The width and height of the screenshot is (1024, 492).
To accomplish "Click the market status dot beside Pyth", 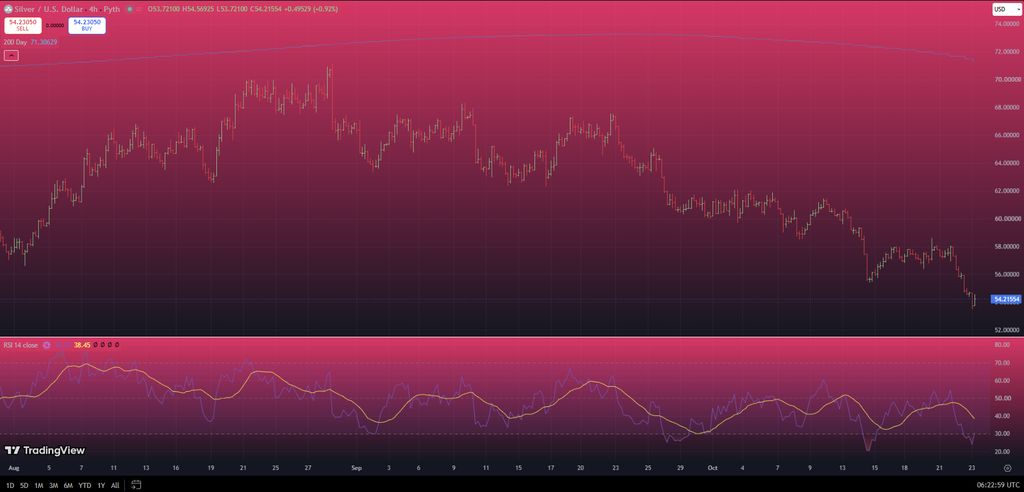I will 129,10.
